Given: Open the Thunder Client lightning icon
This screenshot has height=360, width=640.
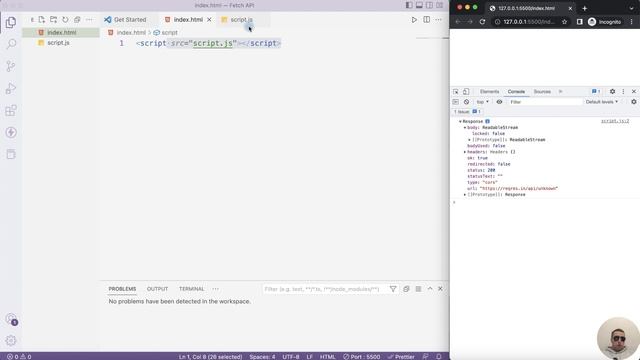Looking at the screenshot, I should click(x=11, y=132).
